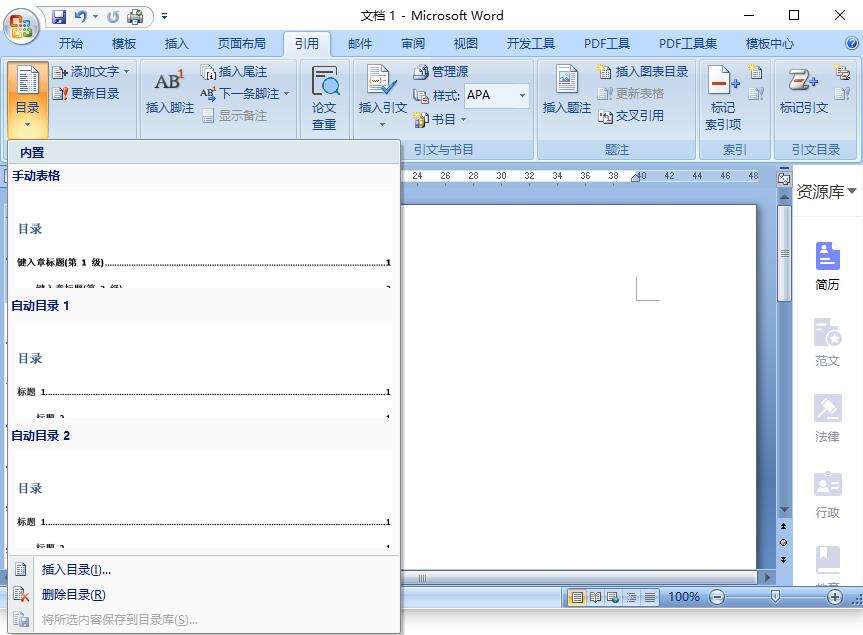Choose the 自动目录 2 gallery entry
Image resolution: width=863 pixels, height=635 pixels.
(x=201, y=488)
